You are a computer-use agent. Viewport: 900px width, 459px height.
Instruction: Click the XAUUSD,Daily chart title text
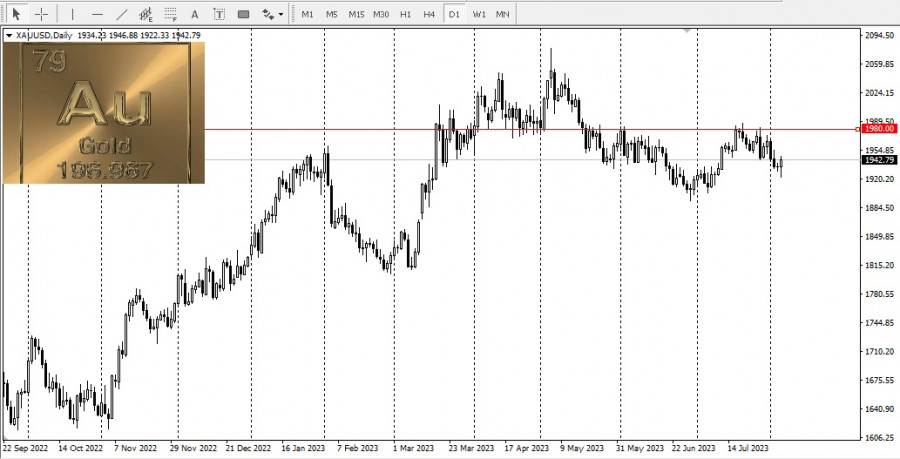coord(44,36)
